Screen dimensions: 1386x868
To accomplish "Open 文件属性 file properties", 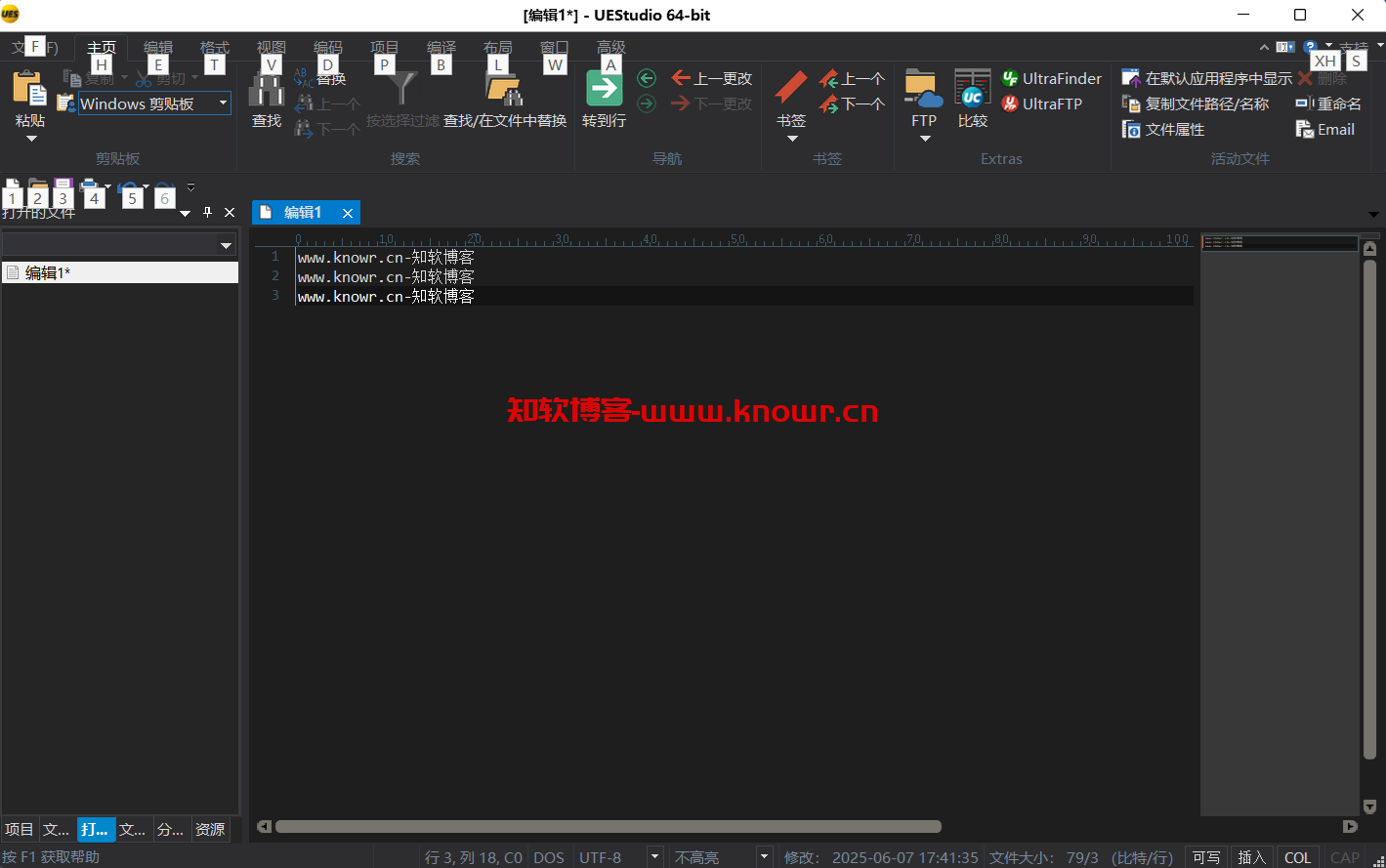I will pos(1163,129).
